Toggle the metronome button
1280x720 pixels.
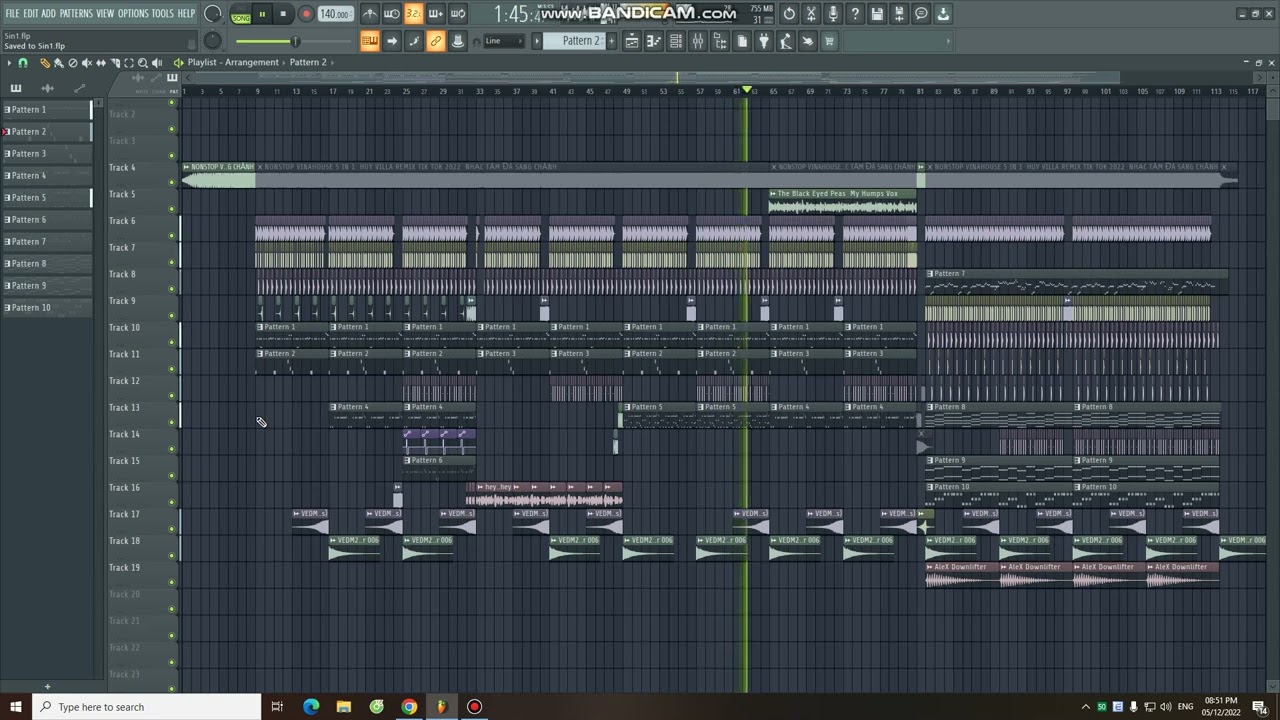coord(370,14)
